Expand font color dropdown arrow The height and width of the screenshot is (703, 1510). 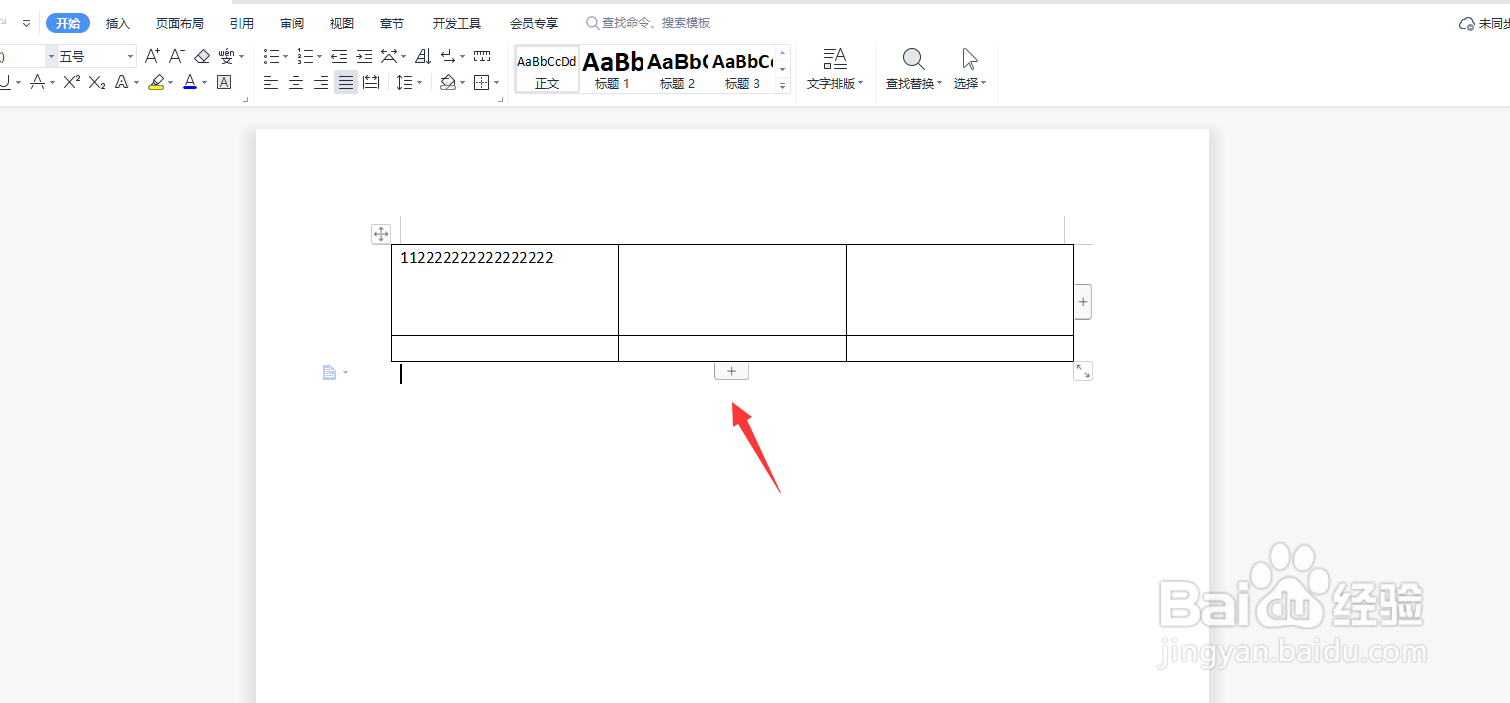click(204, 83)
